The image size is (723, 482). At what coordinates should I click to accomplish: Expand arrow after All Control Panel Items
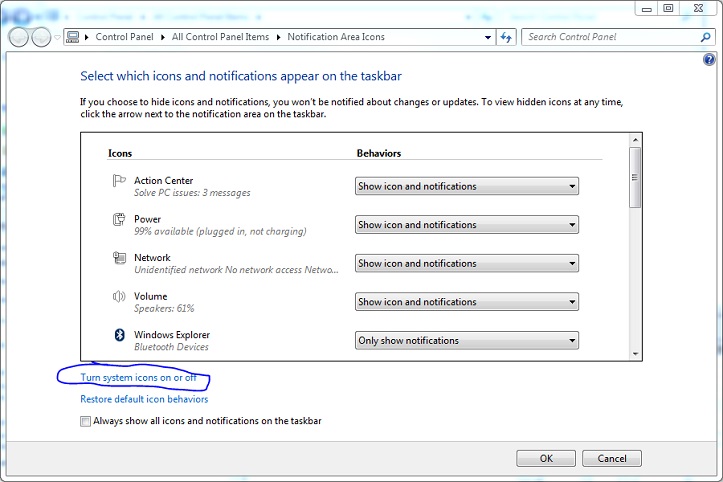click(x=279, y=37)
